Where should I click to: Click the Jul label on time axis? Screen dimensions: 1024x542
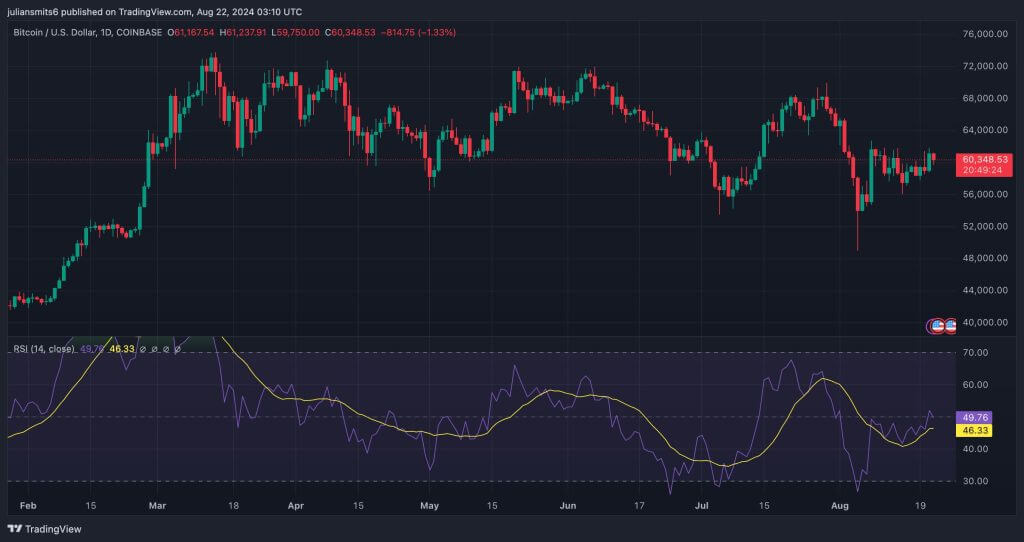tap(702, 505)
